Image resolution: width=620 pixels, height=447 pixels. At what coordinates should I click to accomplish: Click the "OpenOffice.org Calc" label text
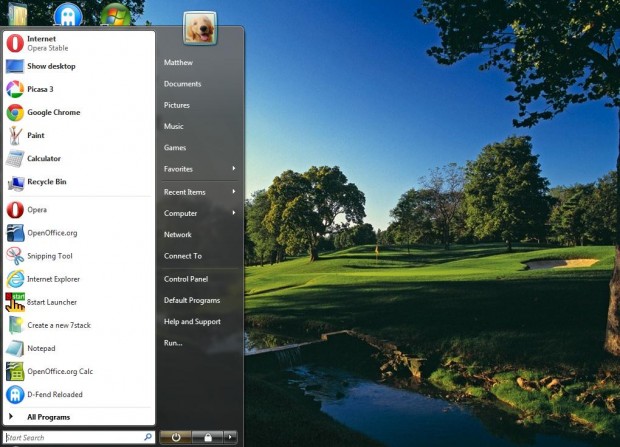[60, 371]
